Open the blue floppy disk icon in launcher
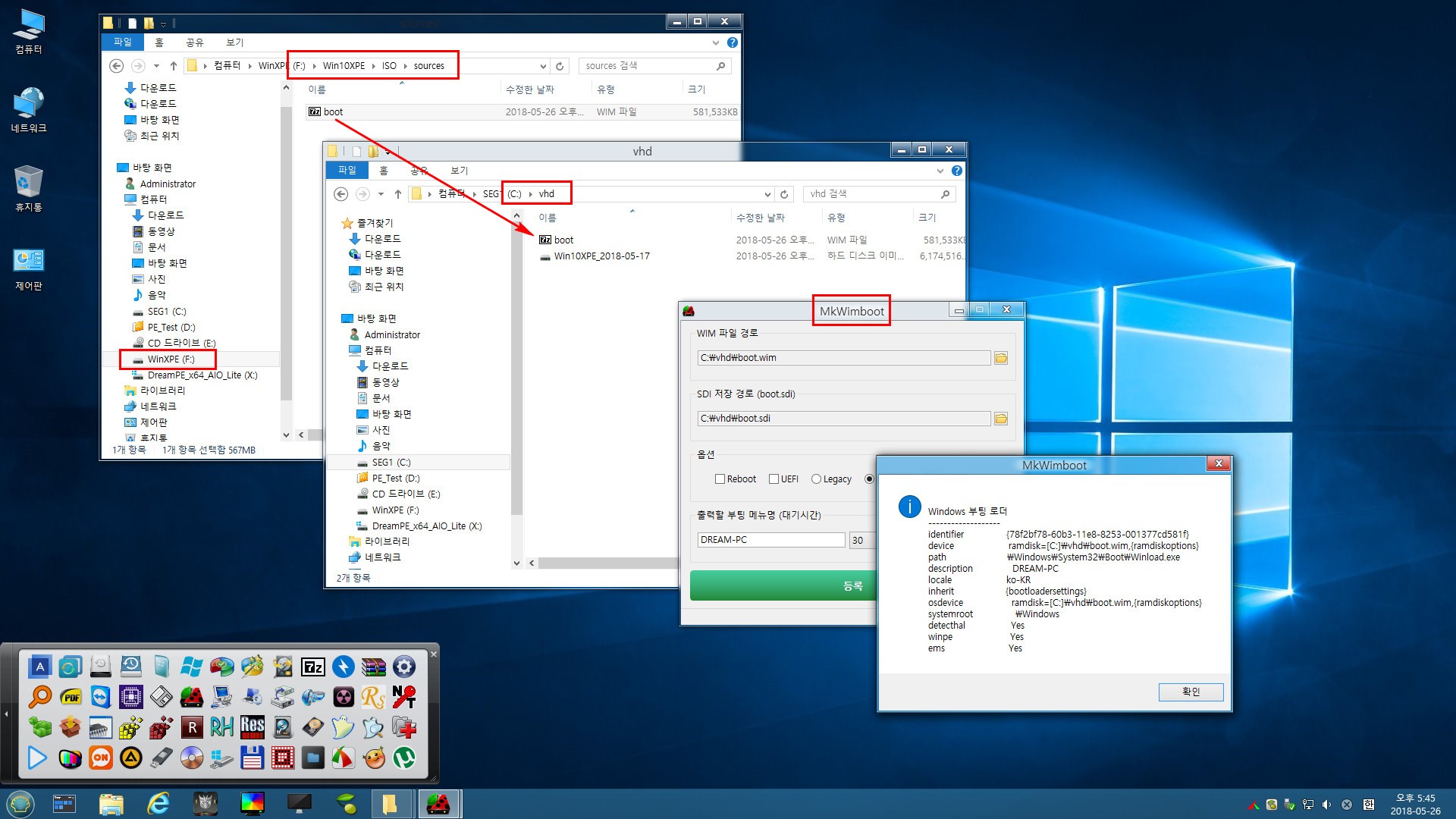The height and width of the screenshot is (819, 1456). (x=253, y=758)
